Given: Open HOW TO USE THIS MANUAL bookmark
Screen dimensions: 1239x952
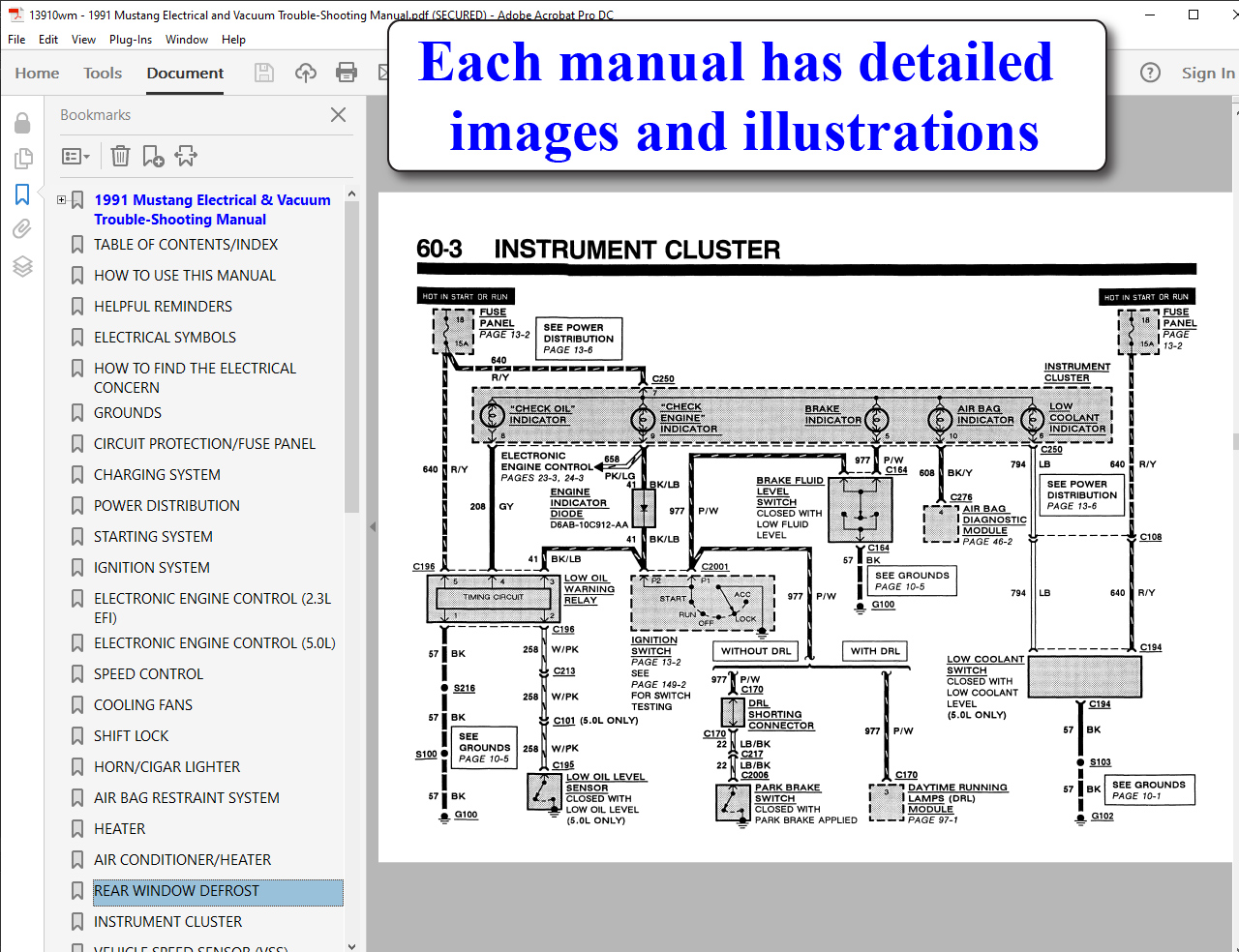Looking at the screenshot, I should click(185, 276).
